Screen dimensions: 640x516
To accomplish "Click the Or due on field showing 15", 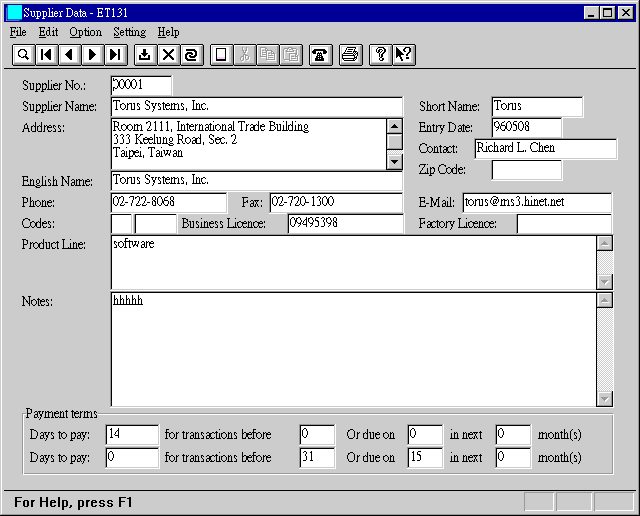I will click(x=425, y=457).
